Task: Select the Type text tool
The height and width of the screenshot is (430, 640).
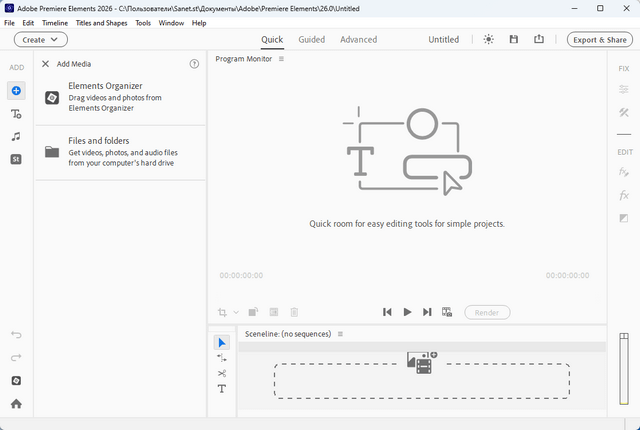Action: click(222, 389)
